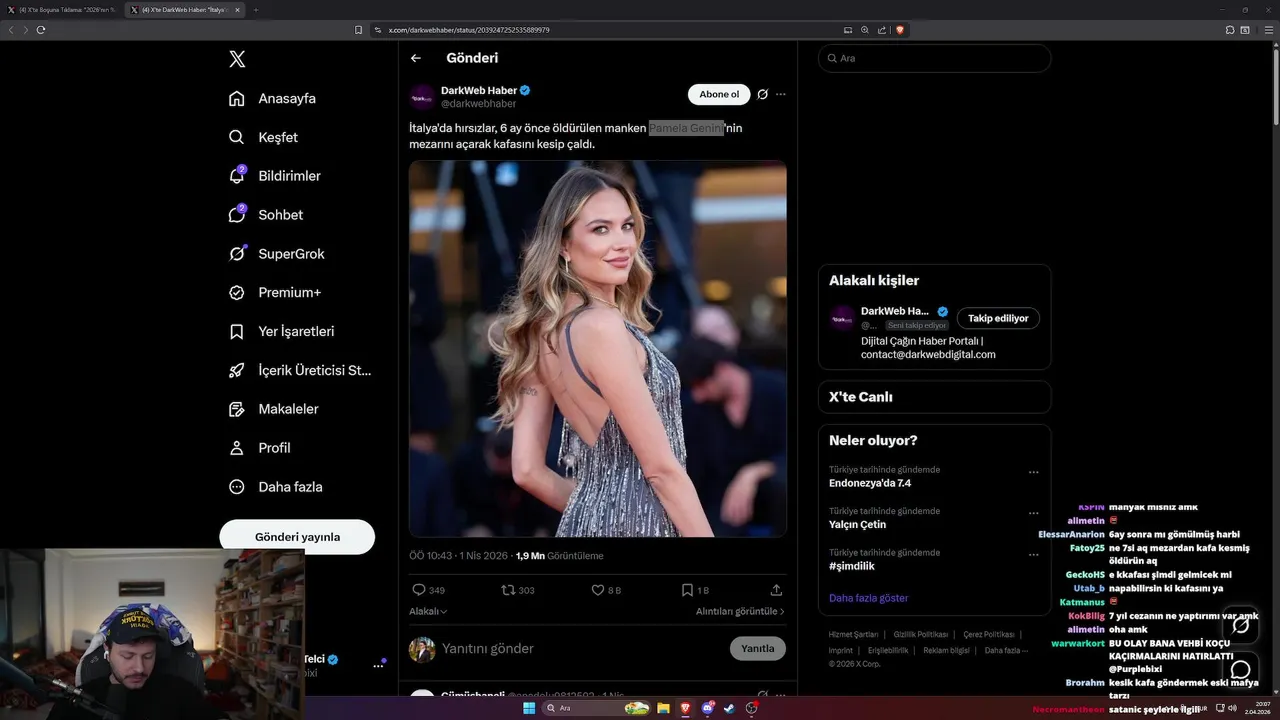The width and height of the screenshot is (1280, 720).
Task: Like the post with 8 B likes
Action: point(597,590)
